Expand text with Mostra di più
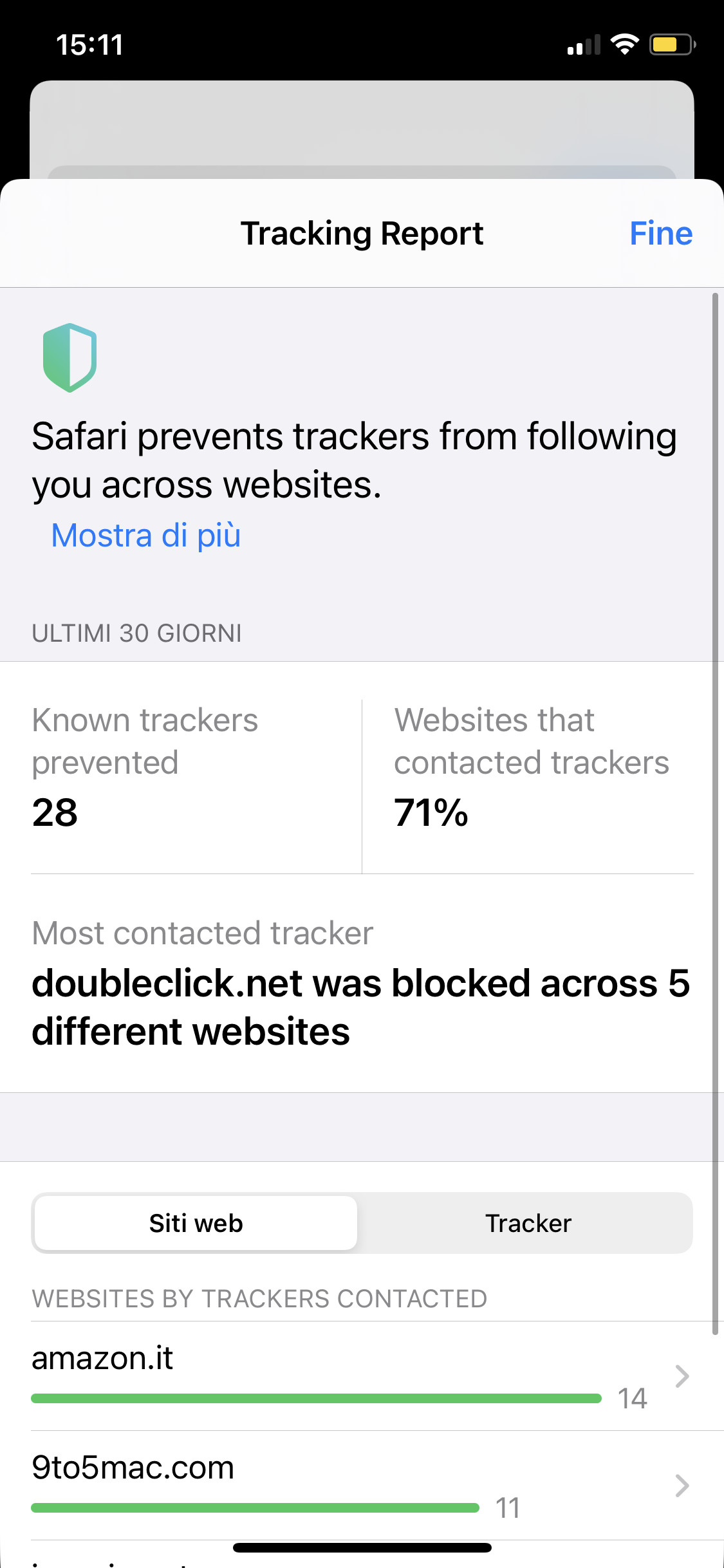The width and height of the screenshot is (724, 1568). click(146, 535)
